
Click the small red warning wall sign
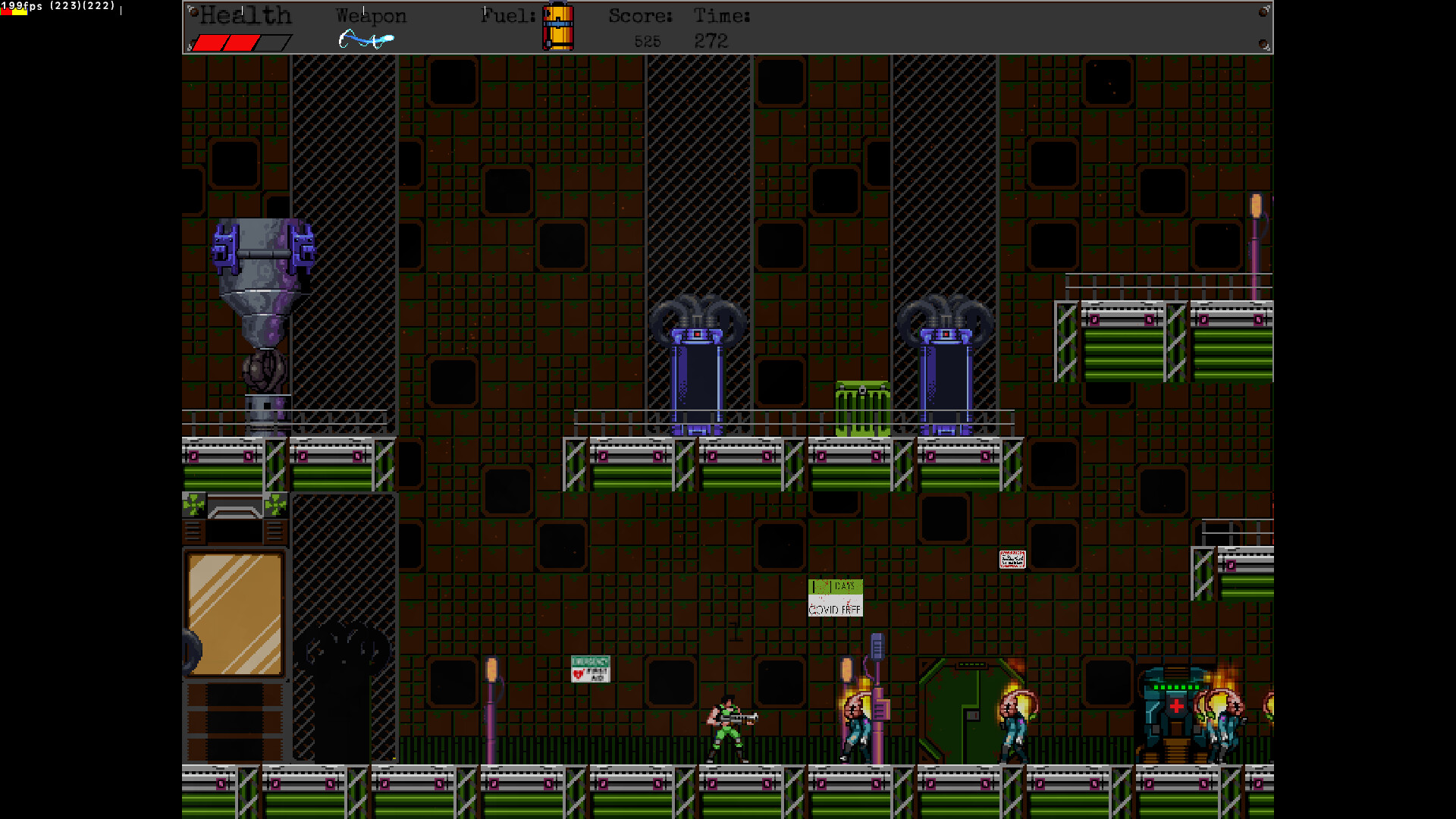tap(1012, 560)
